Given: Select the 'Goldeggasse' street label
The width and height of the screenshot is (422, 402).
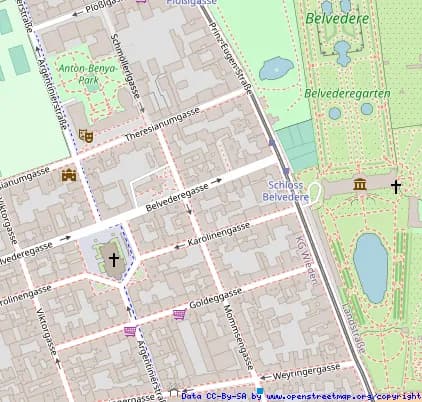Looking at the screenshot, I should pos(216,298).
